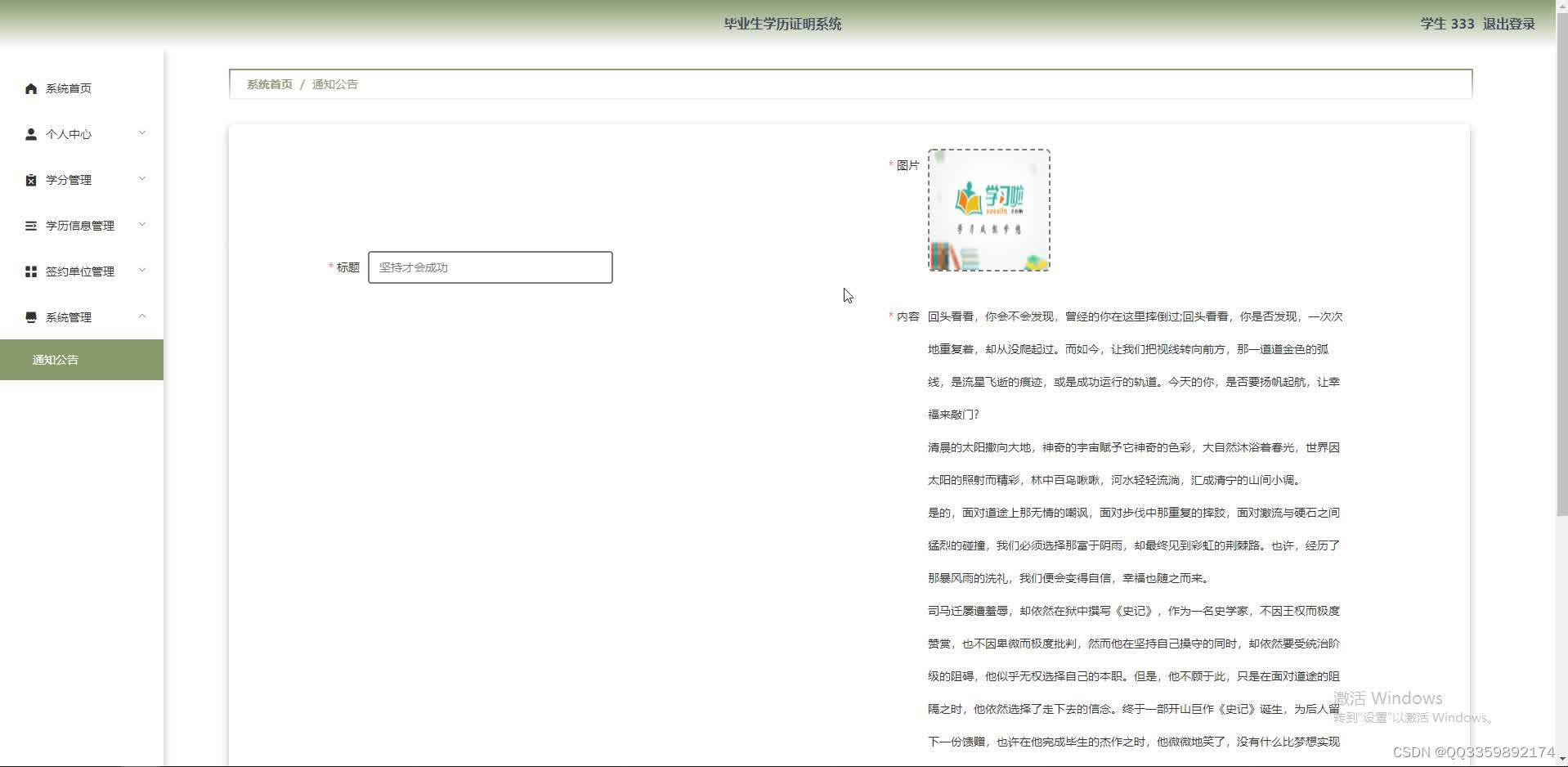Open the 个人中心 menu item
The image size is (1568, 767).
tap(82, 134)
